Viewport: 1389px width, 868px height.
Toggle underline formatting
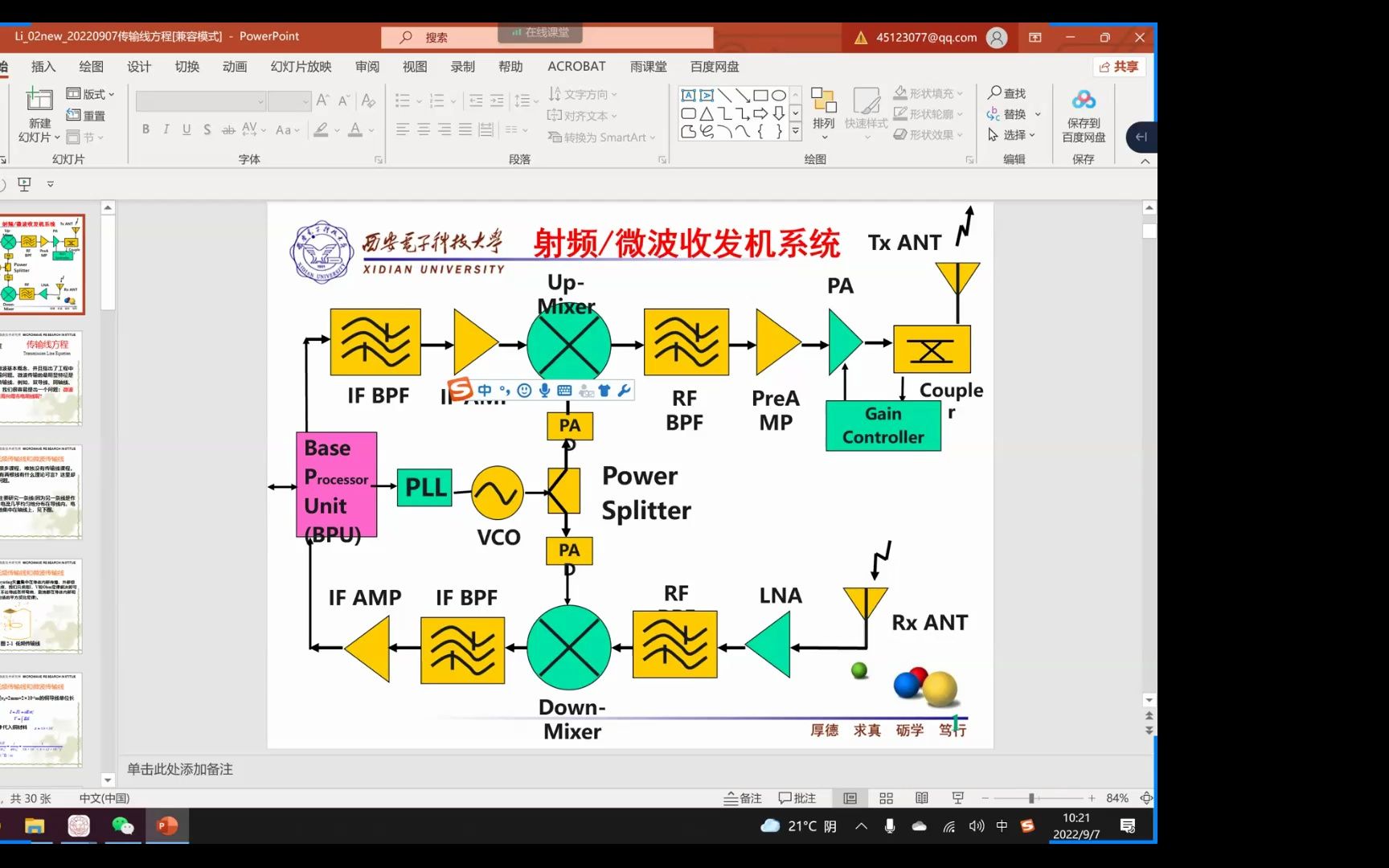[x=186, y=129]
